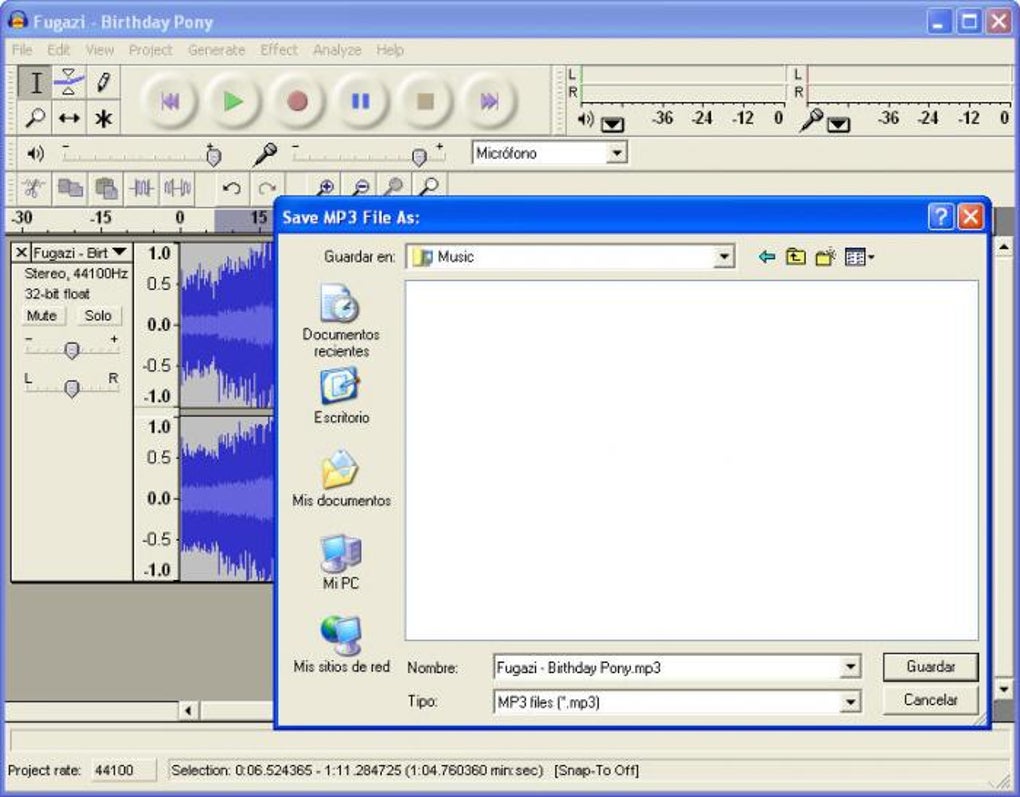The height and width of the screenshot is (797, 1020).
Task: Open the Analyze menu
Action: 337,49
